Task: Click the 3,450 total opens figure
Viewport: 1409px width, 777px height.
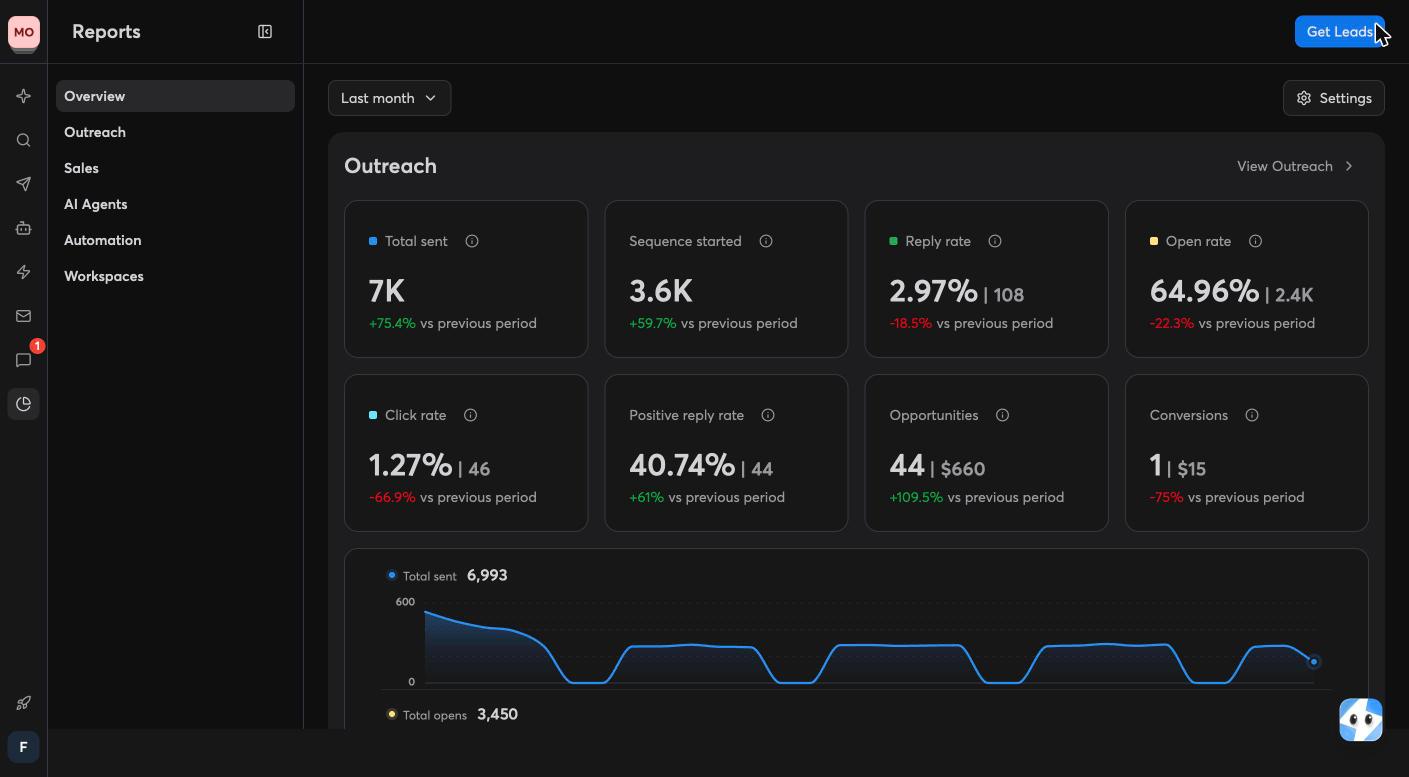Action: pos(497,714)
